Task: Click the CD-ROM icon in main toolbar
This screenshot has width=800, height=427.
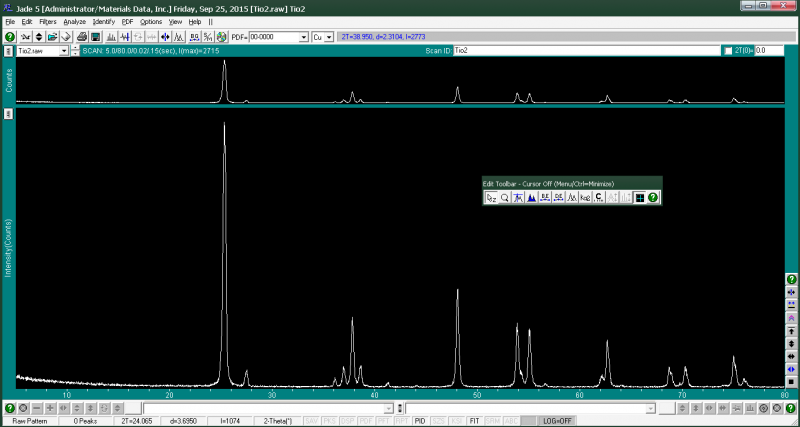Action: click(x=221, y=37)
